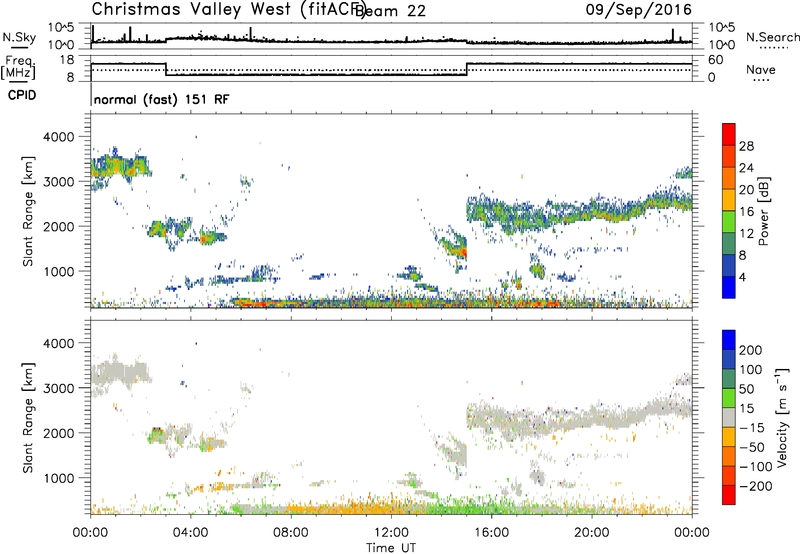Click the 'N.Sky' label

(19, 37)
